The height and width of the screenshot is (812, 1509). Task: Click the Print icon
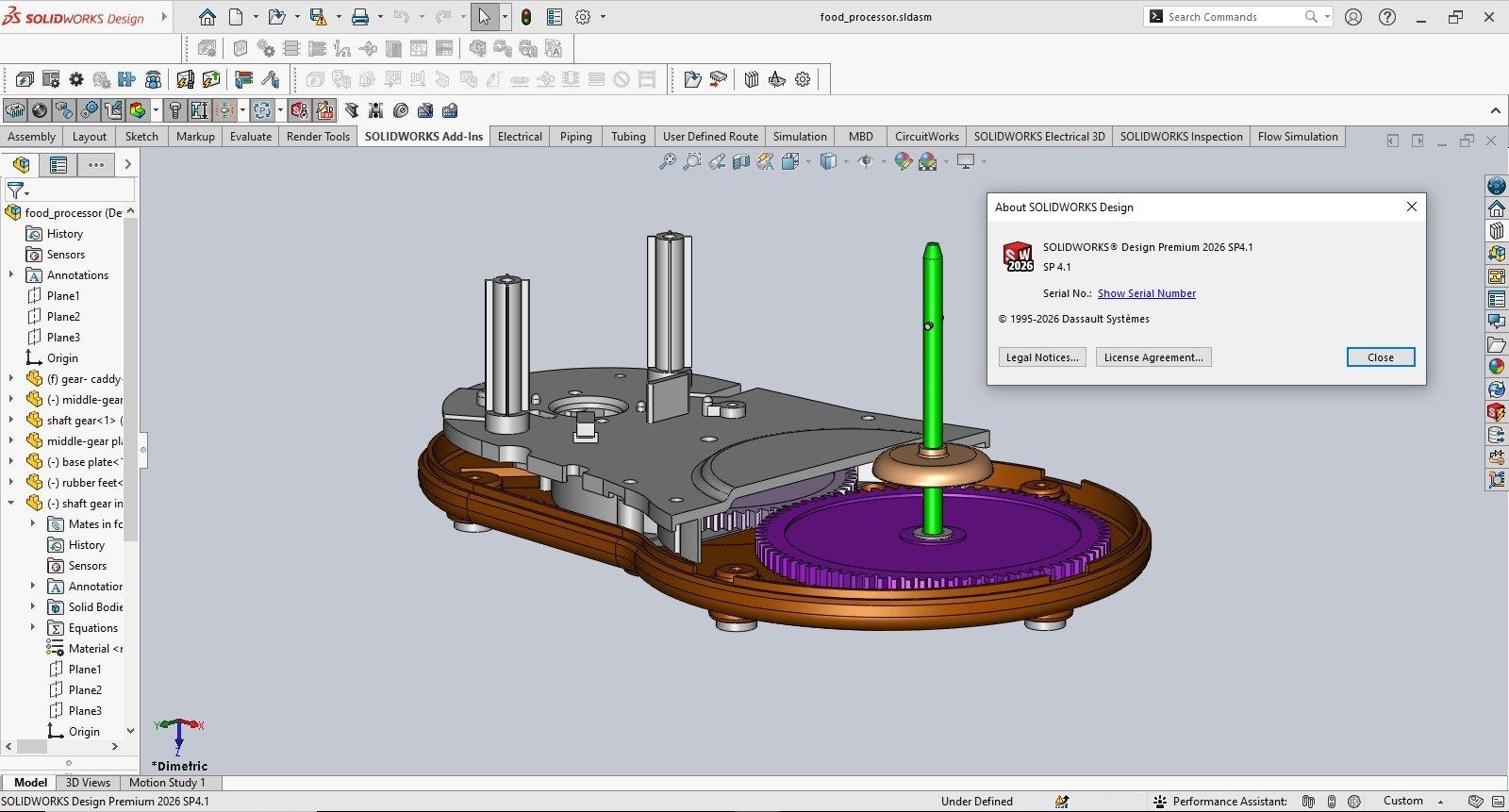360,17
